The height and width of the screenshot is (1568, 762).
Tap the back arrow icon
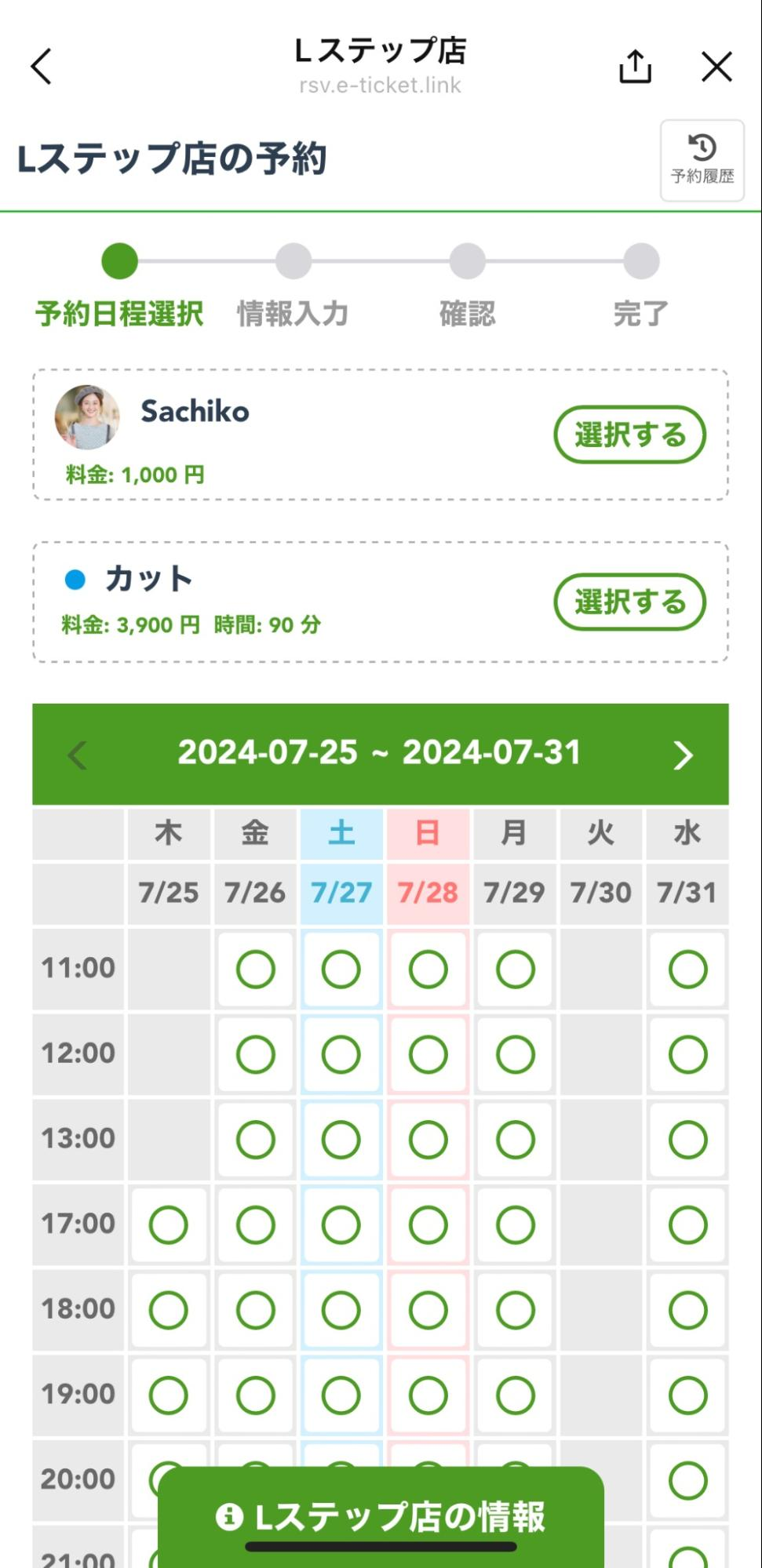click(x=42, y=67)
